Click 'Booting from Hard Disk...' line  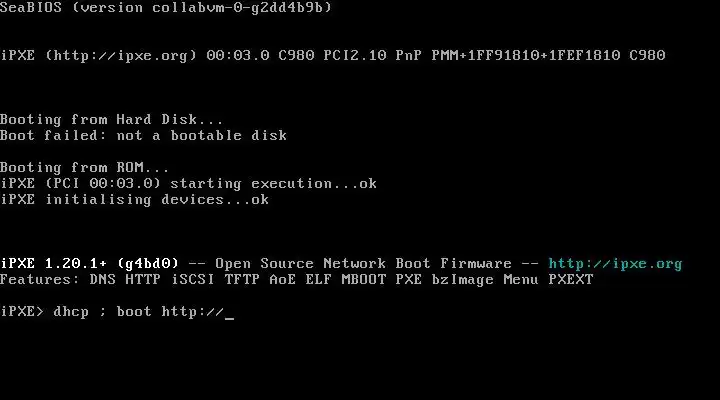pyautogui.click(x=112, y=119)
